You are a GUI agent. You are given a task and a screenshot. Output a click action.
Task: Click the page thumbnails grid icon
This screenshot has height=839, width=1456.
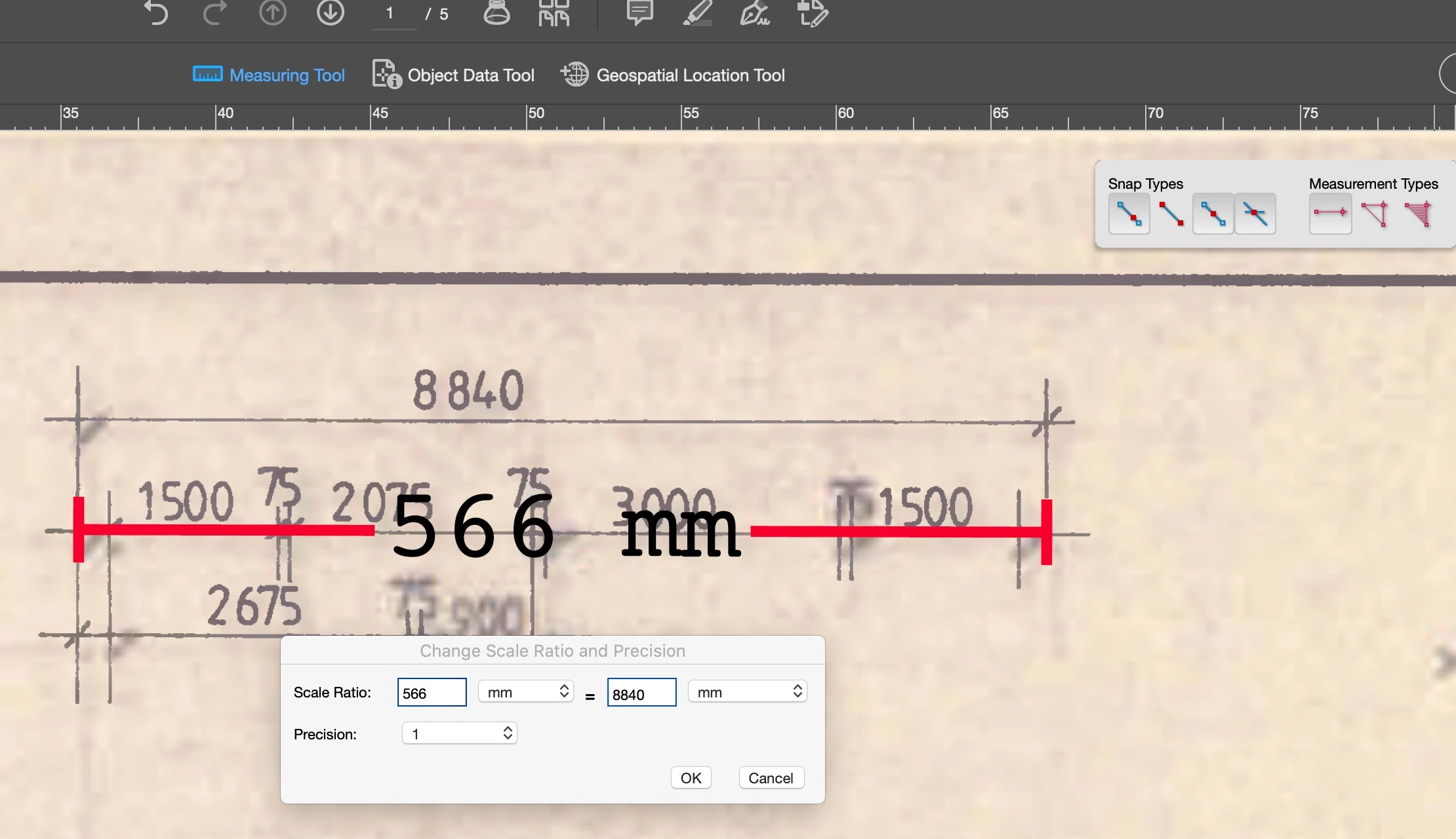[554, 13]
